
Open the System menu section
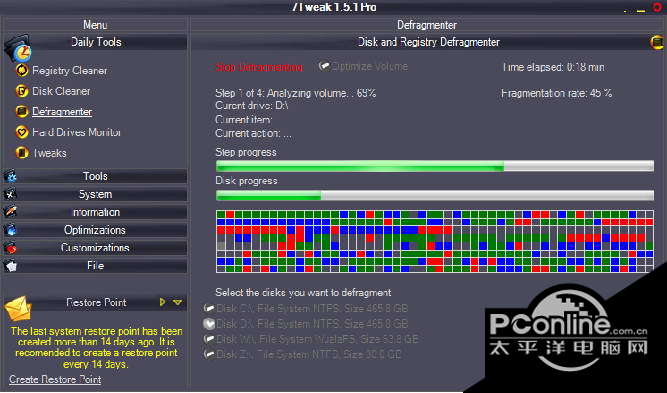point(95,194)
